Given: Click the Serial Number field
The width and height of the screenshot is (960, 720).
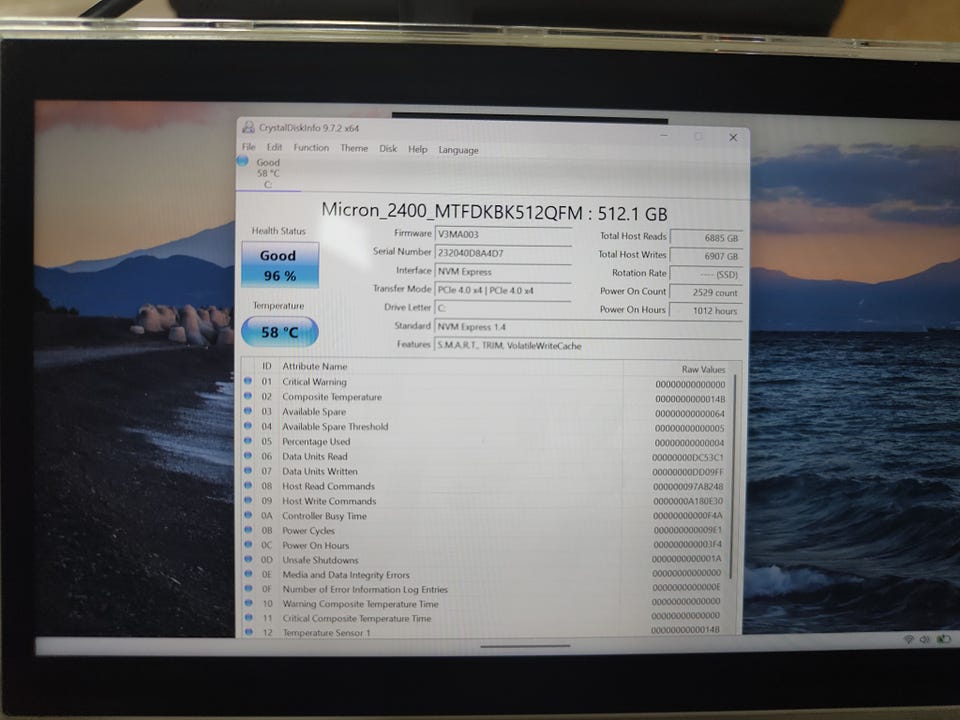Looking at the screenshot, I should tap(503, 253).
